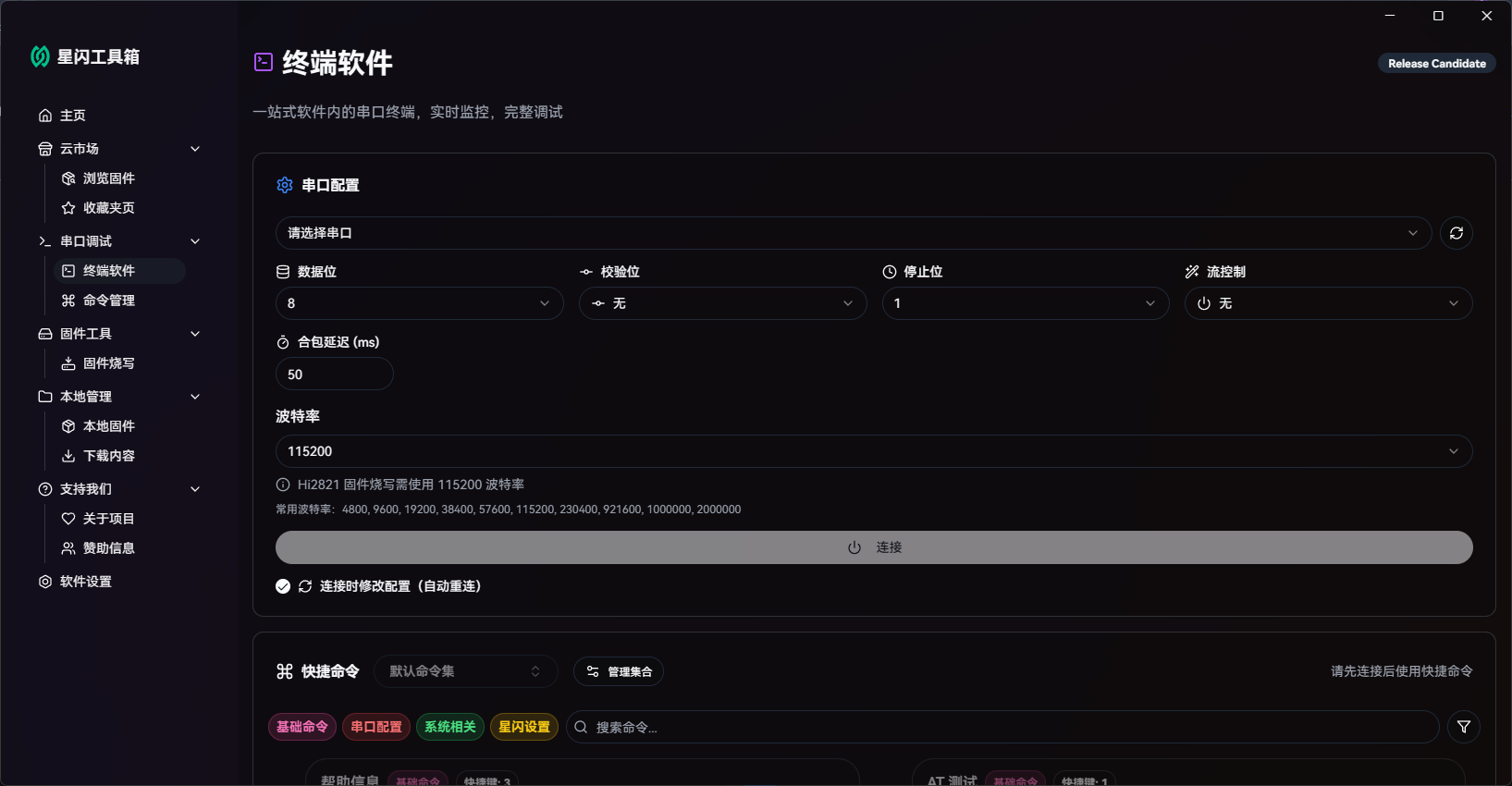Click the refresh serial ports icon
The height and width of the screenshot is (786, 1512).
1457,233
